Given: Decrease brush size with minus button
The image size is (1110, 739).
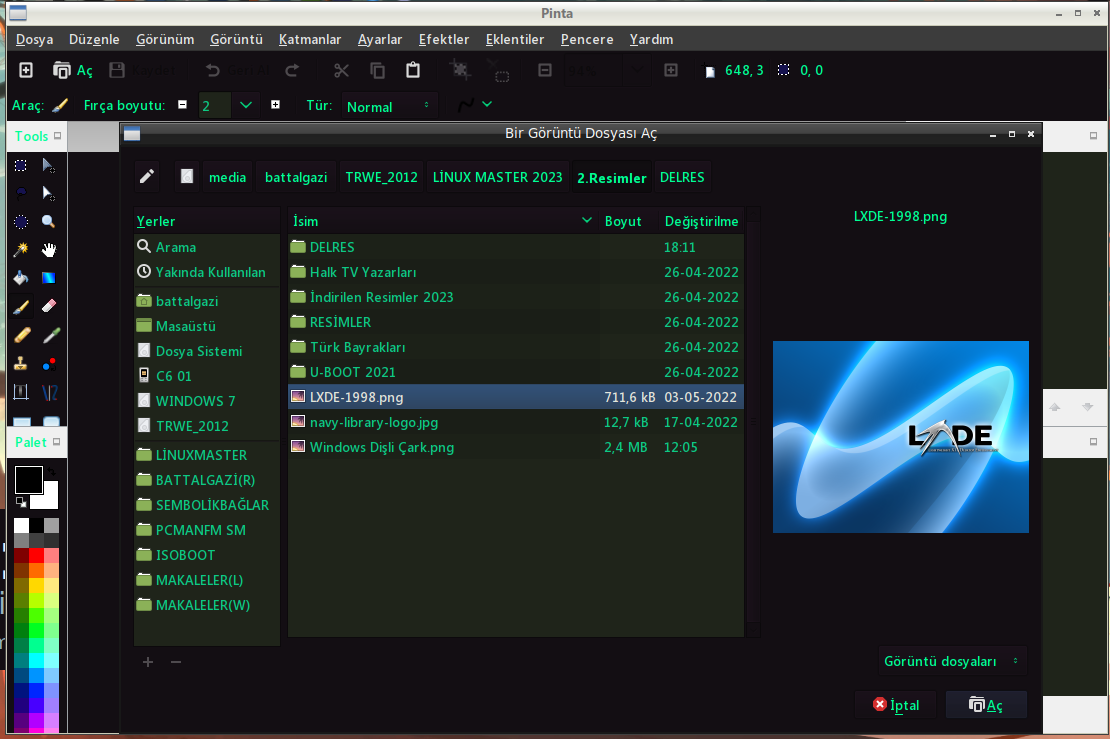Looking at the screenshot, I should click(183, 105).
